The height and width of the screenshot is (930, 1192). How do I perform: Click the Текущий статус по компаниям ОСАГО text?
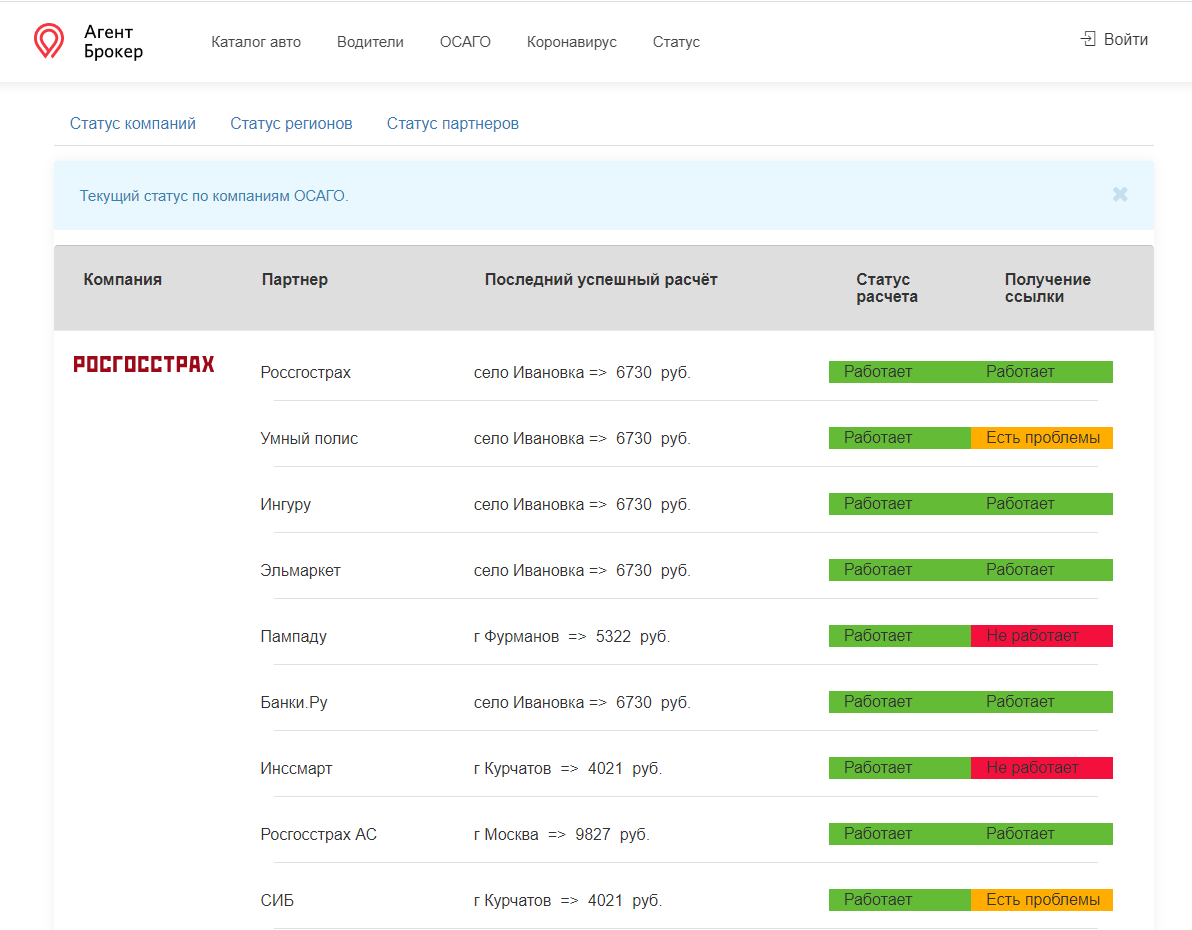(214, 195)
